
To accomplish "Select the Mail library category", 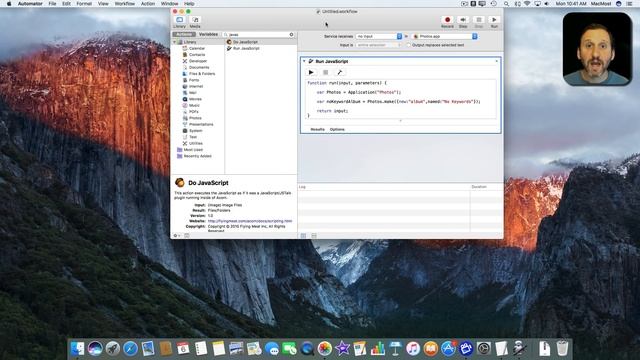I will 193,93.
